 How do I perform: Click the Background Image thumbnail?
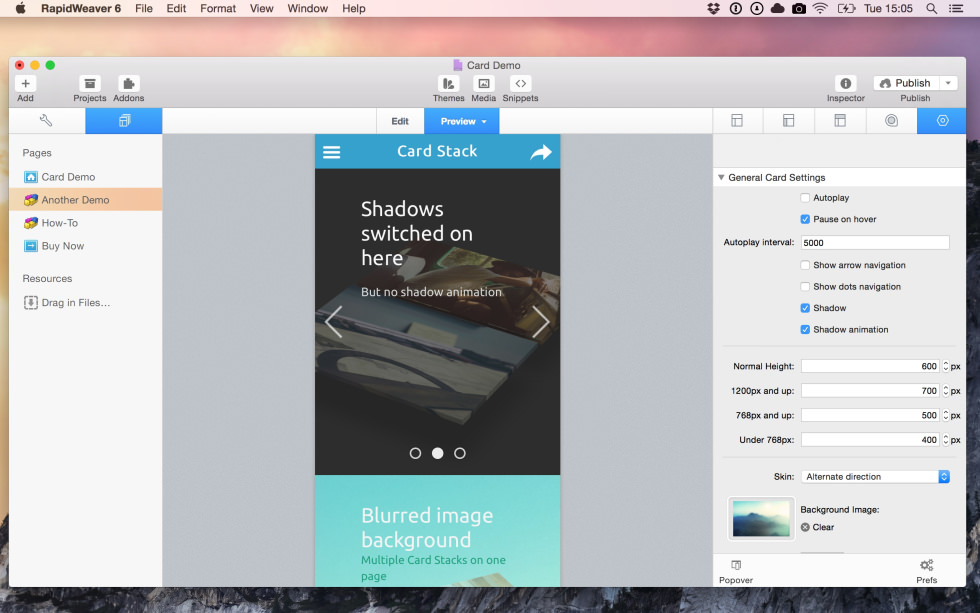pyautogui.click(x=761, y=518)
